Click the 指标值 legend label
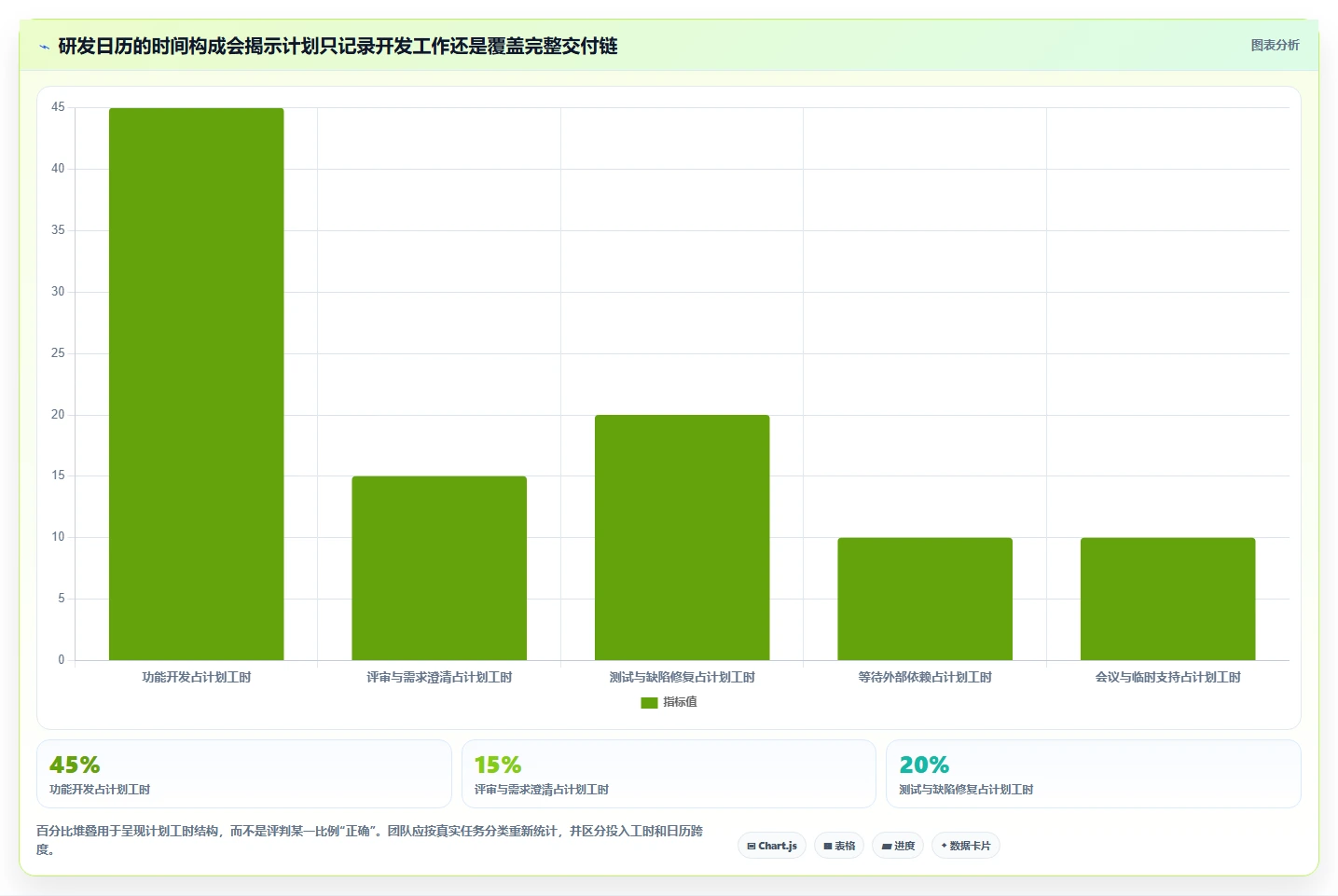1338x896 pixels. tap(680, 702)
